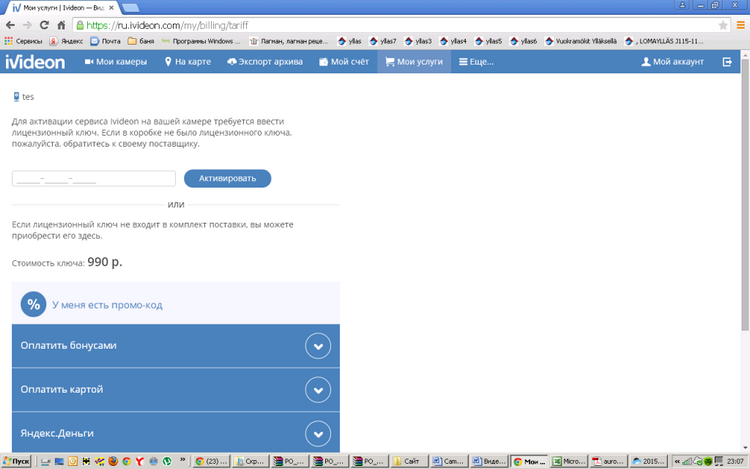Click the browser home icon
Viewport: 750px width, 469px height.
pyautogui.click(x=61, y=25)
